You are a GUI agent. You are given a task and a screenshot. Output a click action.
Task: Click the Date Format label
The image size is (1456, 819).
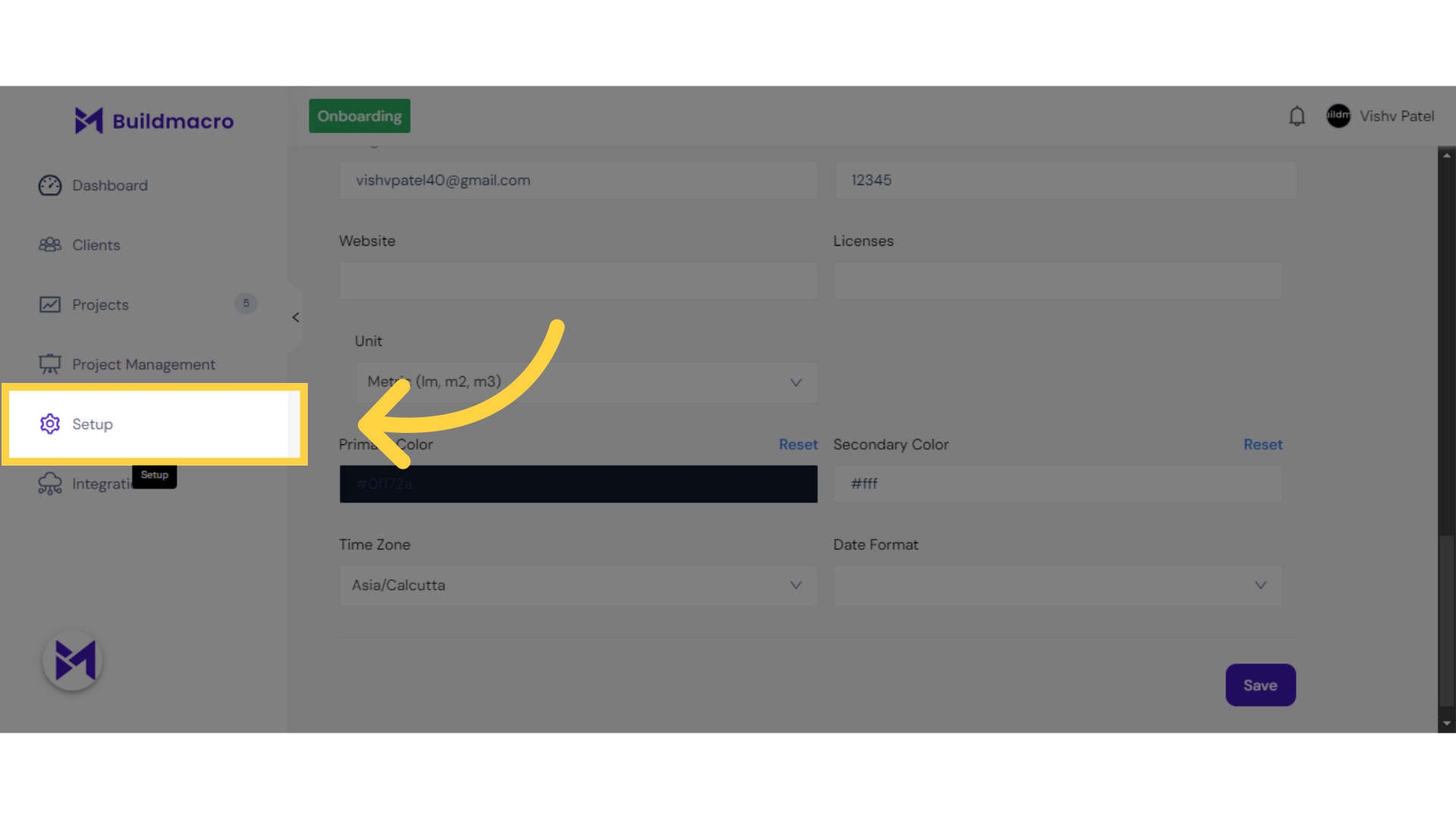click(876, 545)
